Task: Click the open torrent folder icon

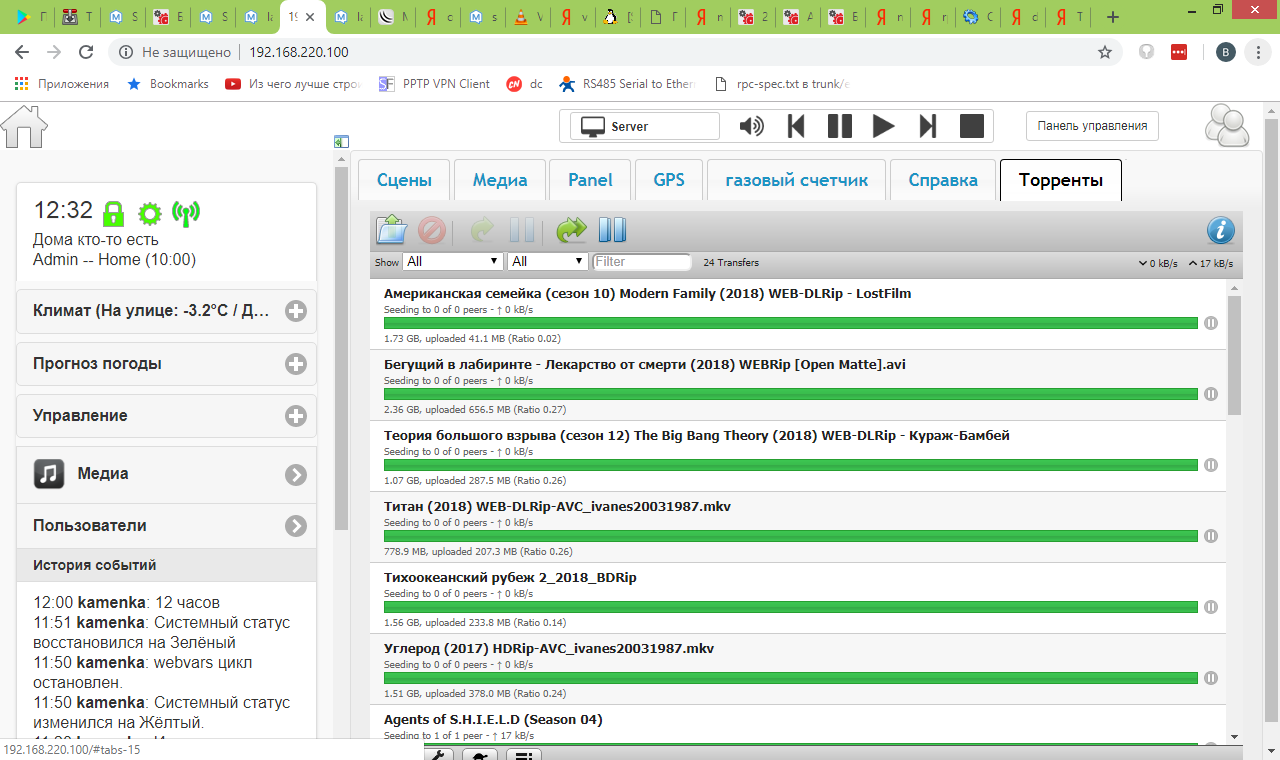Action: pyautogui.click(x=391, y=231)
